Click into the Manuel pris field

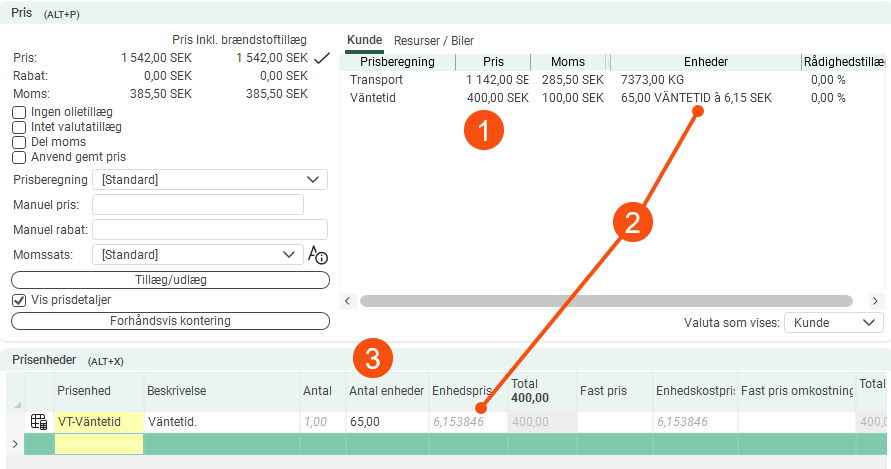tap(197, 205)
